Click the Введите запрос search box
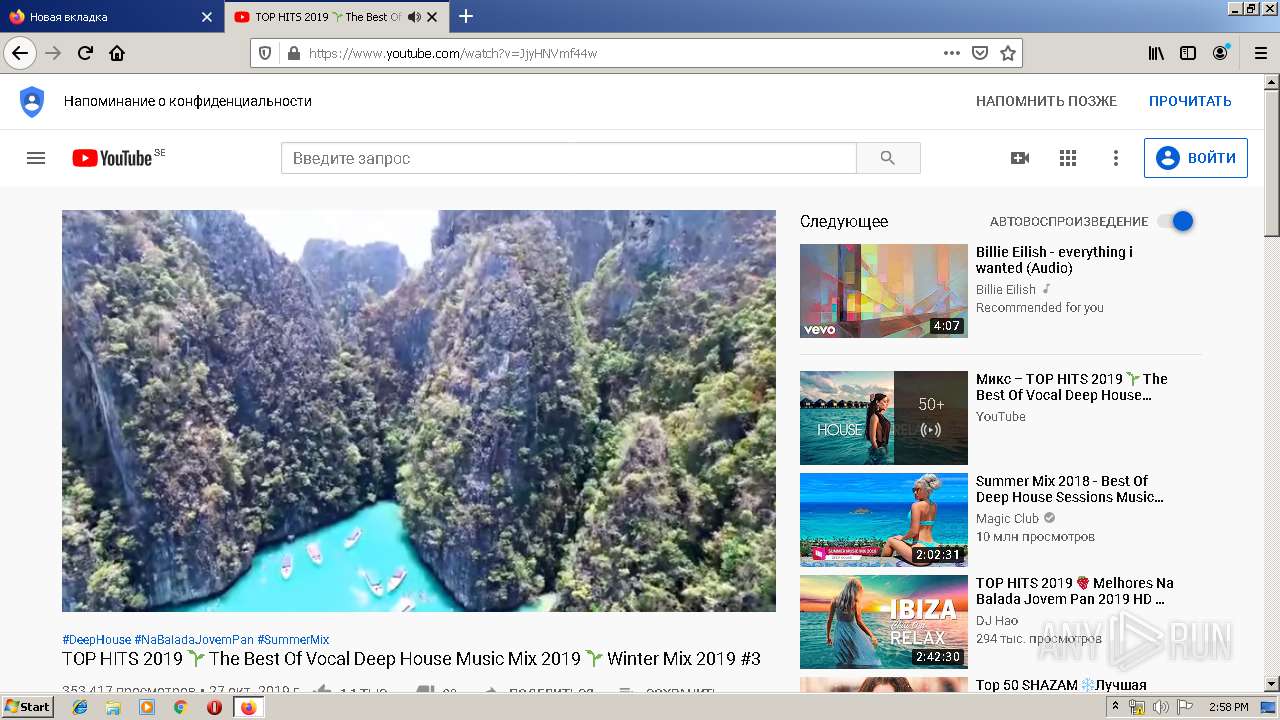 coord(568,158)
